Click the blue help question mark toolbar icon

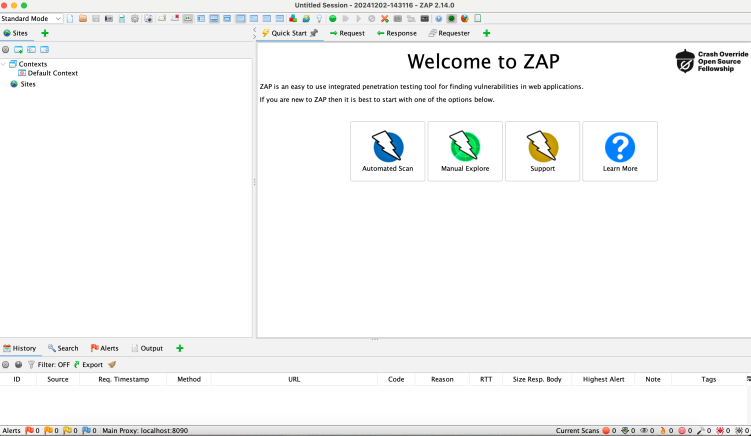pyautogui.click(x=438, y=19)
